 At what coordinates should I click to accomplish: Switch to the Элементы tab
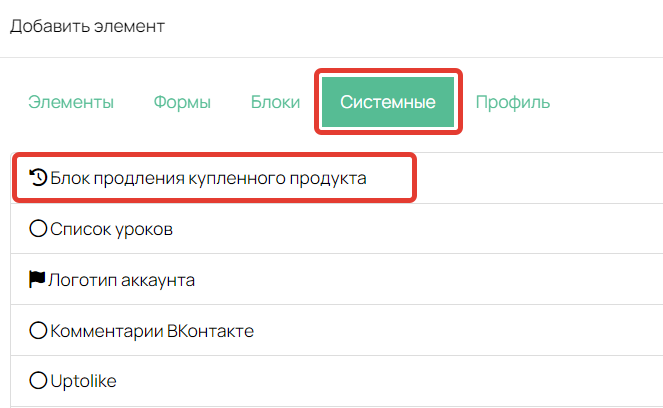coord(71,102)
